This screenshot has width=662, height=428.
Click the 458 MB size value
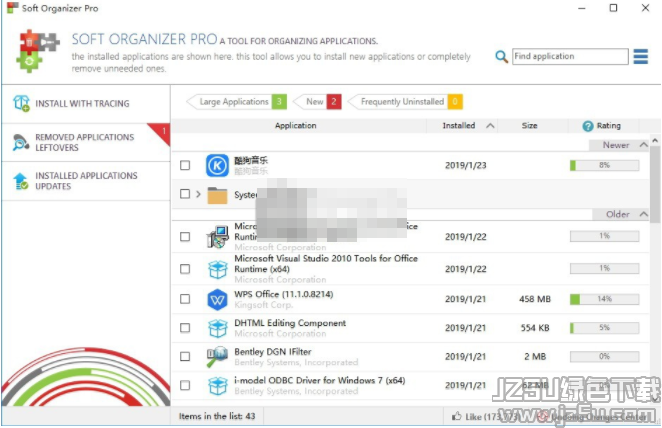point(535,299)
